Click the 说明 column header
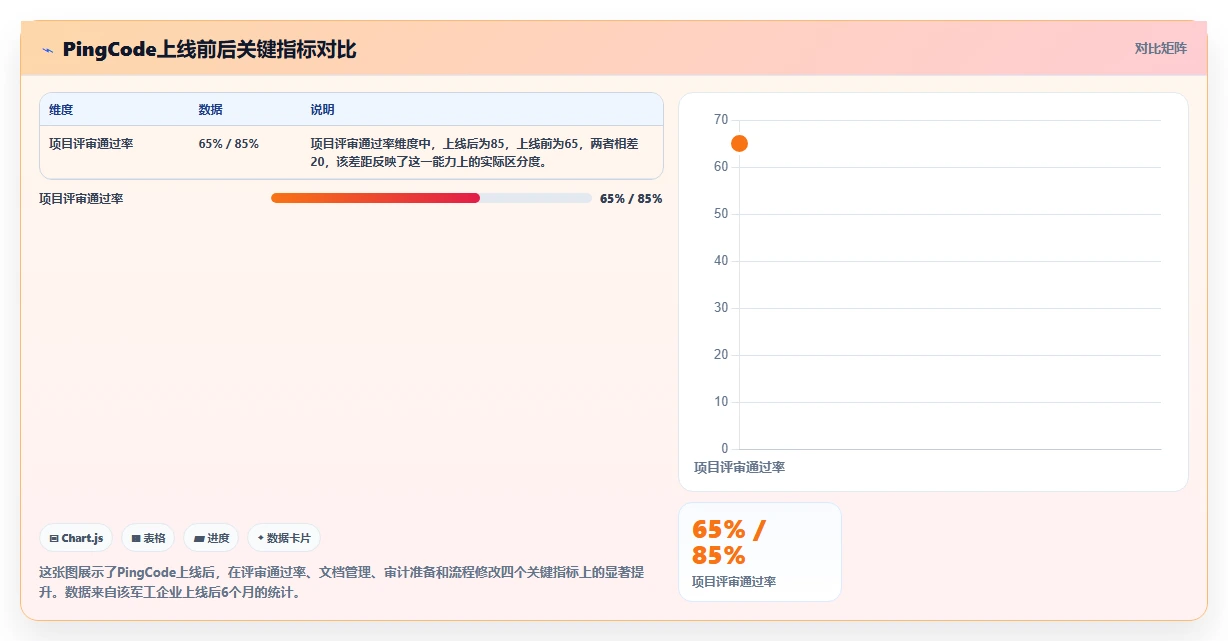This screenshot has height=641, width=1228. [x=323, y=110]
